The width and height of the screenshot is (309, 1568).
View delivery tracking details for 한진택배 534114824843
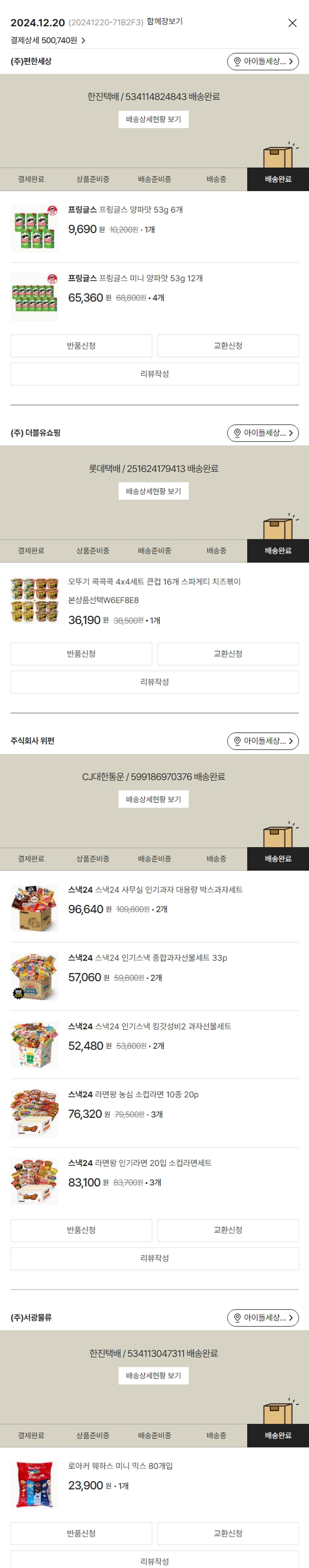154,119
